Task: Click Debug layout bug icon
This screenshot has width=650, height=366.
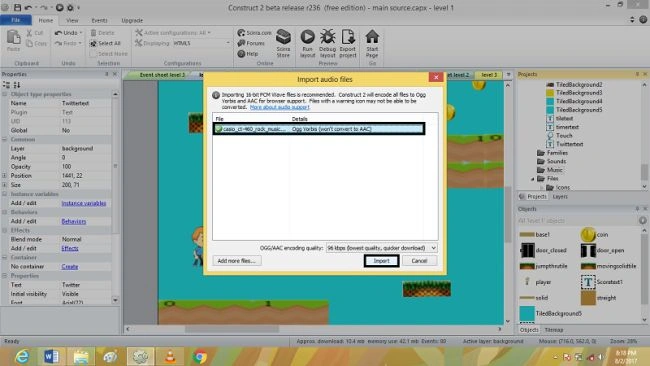Action: coord(327,37)
